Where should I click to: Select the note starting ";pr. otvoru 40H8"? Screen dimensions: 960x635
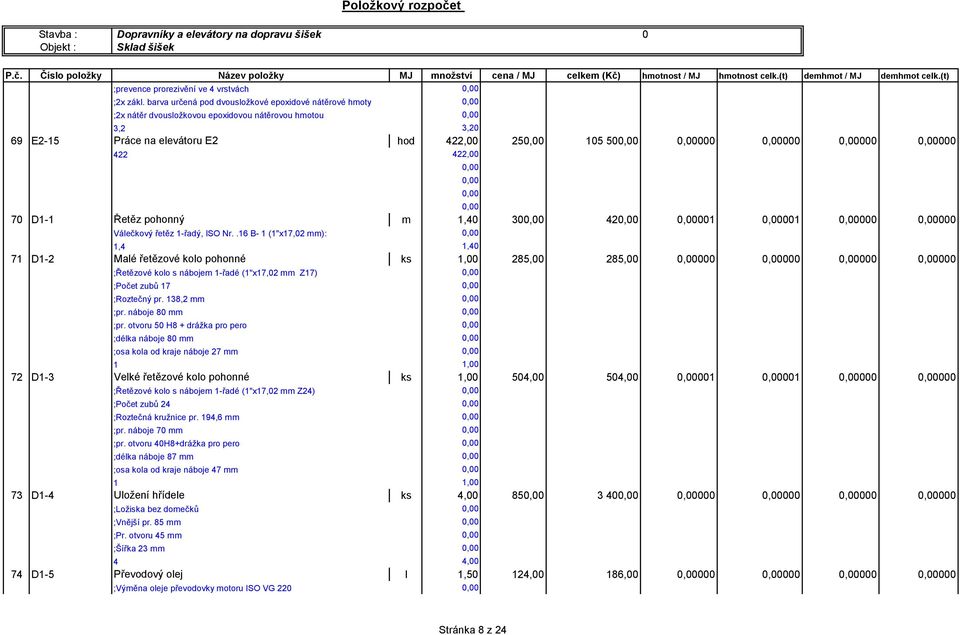(x=176, y=444)
